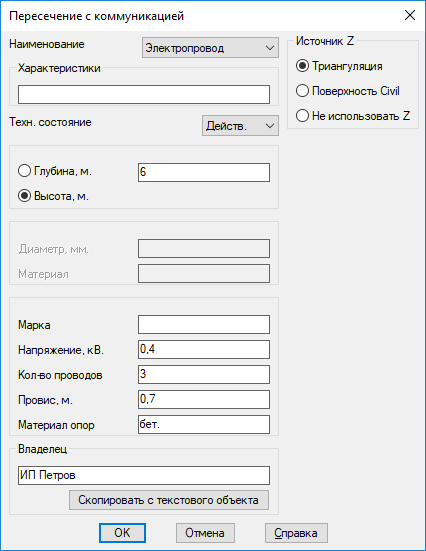
Task: Open the Наименование dropdown showing Электропровод
Action: click(x=210, y=47)
